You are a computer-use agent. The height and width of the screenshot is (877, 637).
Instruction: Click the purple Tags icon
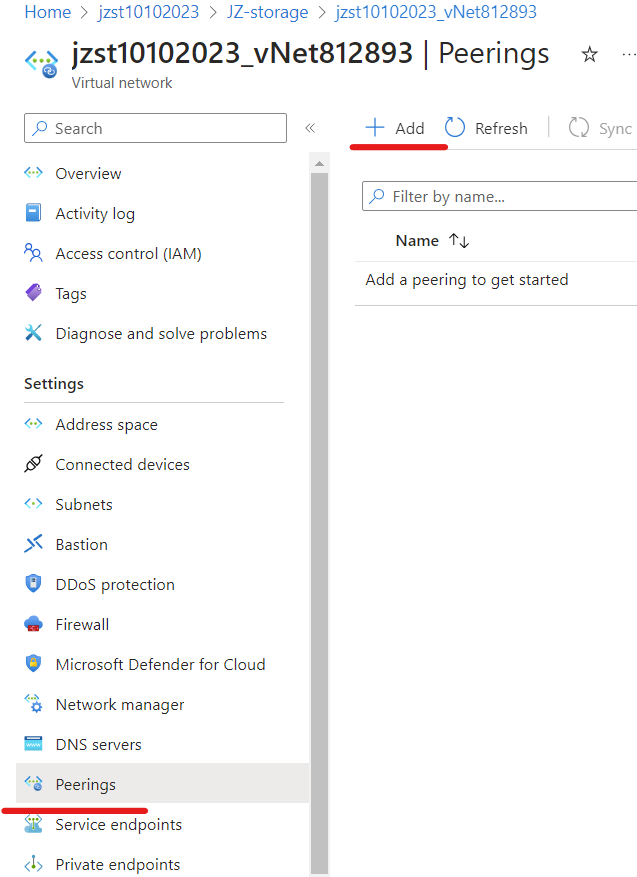(34, 293)
